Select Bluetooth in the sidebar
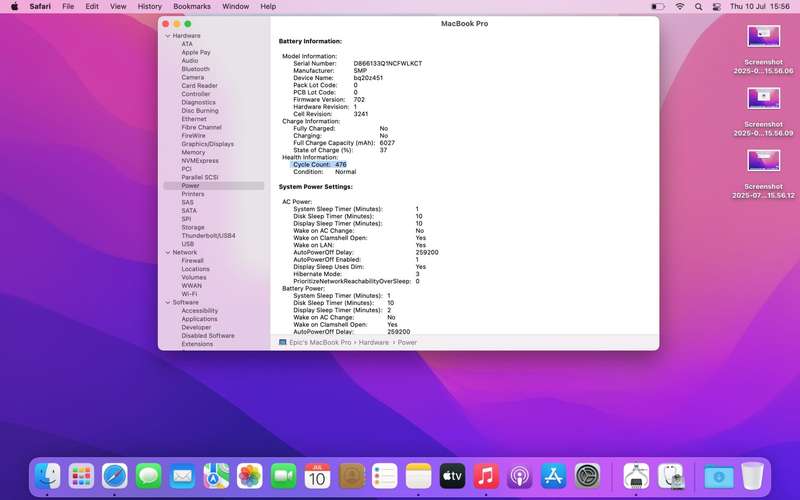 pos(195,69)
